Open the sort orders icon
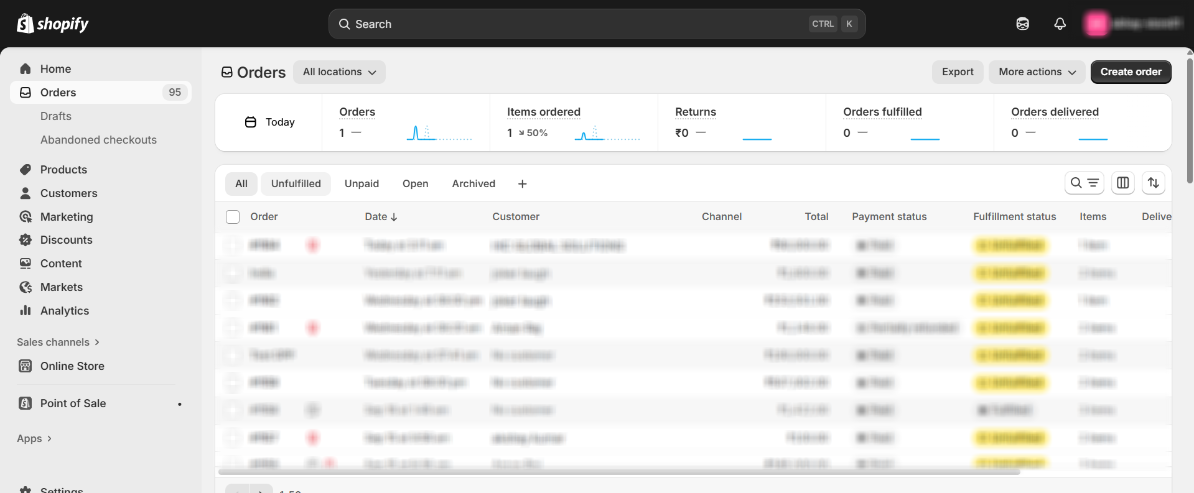This screenshot has height=493, width=1194. (x=1154, y=183)
